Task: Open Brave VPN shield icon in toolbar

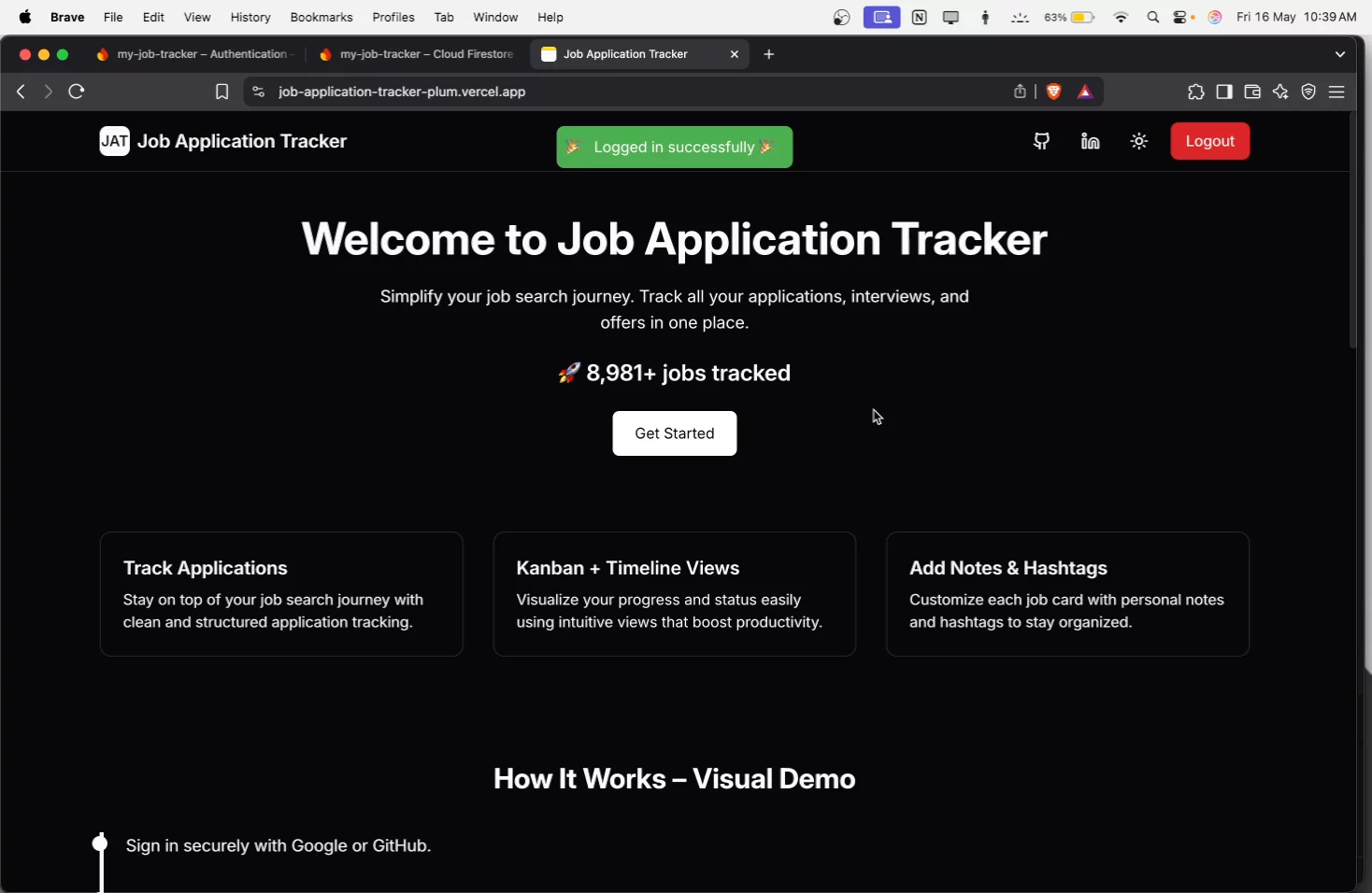Action: coord(1308,92)
